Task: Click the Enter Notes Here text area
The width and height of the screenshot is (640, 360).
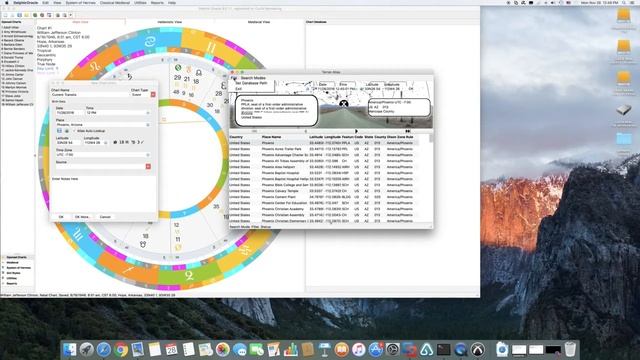Action: (x=103, y=194)
